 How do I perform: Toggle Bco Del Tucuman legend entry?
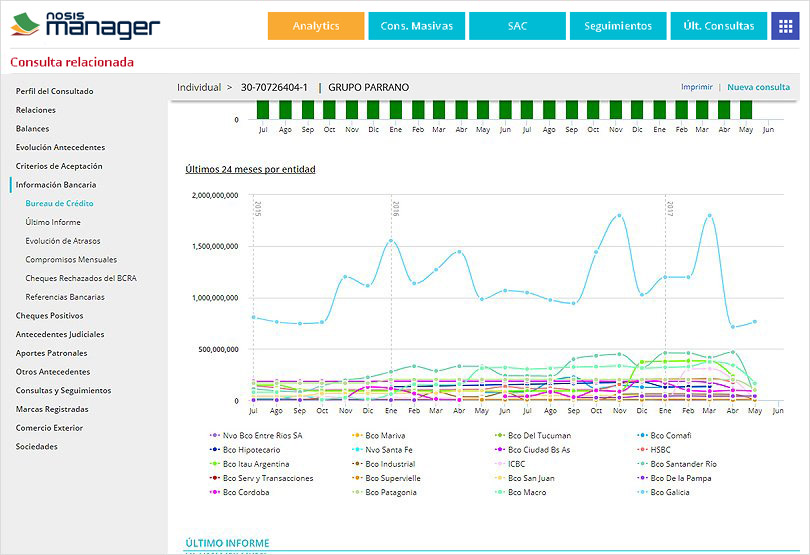(x=533, y=436)
